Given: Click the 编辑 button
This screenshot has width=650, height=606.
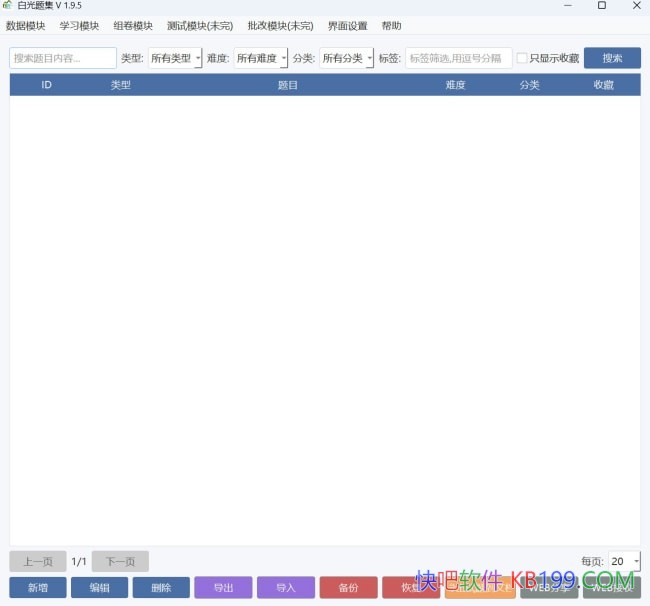Looking at the screenshot, I should (99, 588).
